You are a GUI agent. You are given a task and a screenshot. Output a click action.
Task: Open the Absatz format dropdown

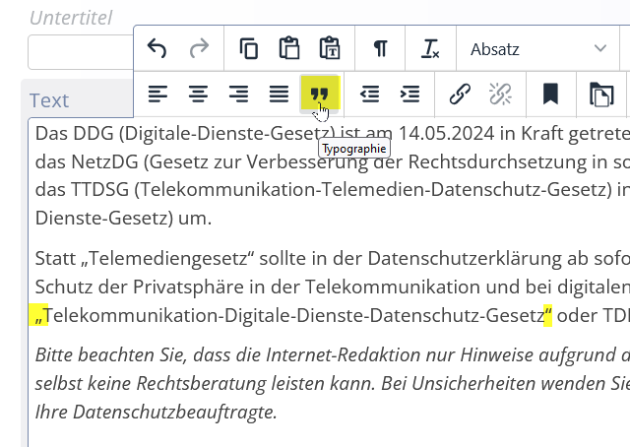pyautogui.click(x=538, y=49)
